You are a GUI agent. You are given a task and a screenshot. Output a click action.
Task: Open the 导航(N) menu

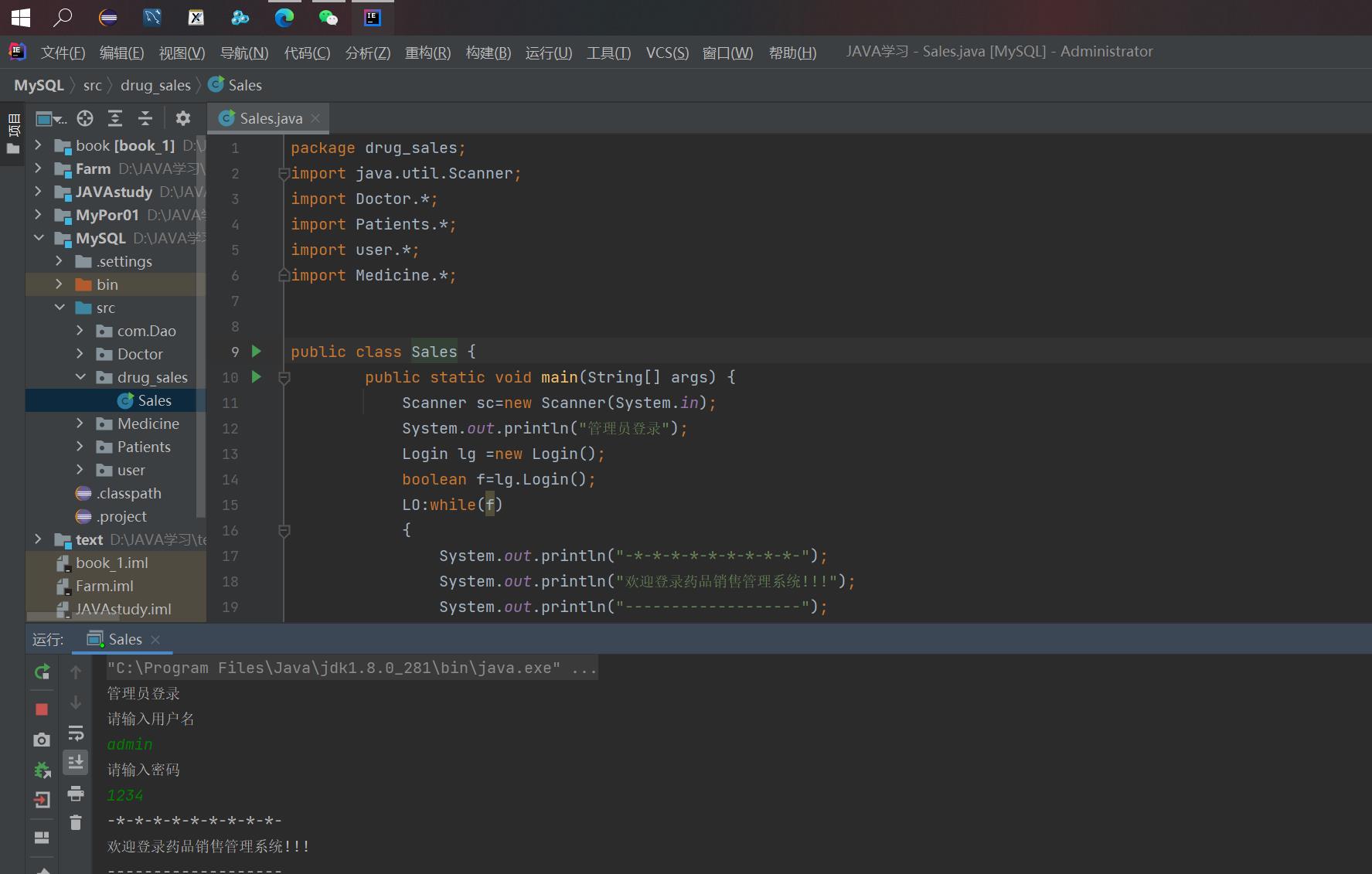tap(244, 53)
